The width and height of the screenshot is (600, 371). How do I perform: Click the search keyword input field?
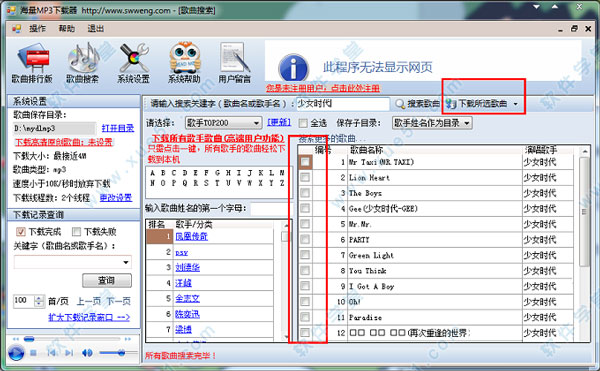tap(342, 104)
